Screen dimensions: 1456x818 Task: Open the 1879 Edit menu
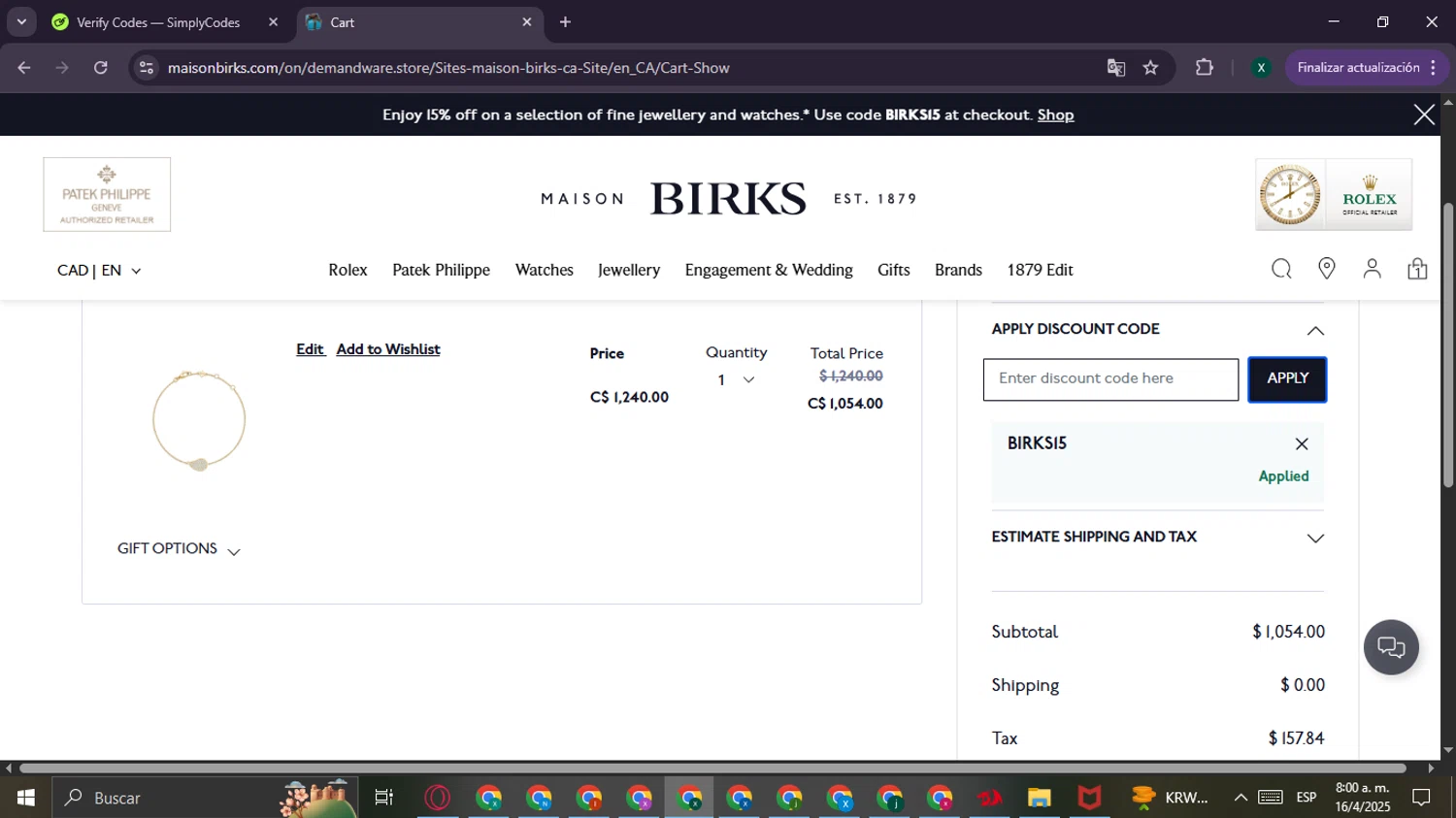(x=1040, y=270)
